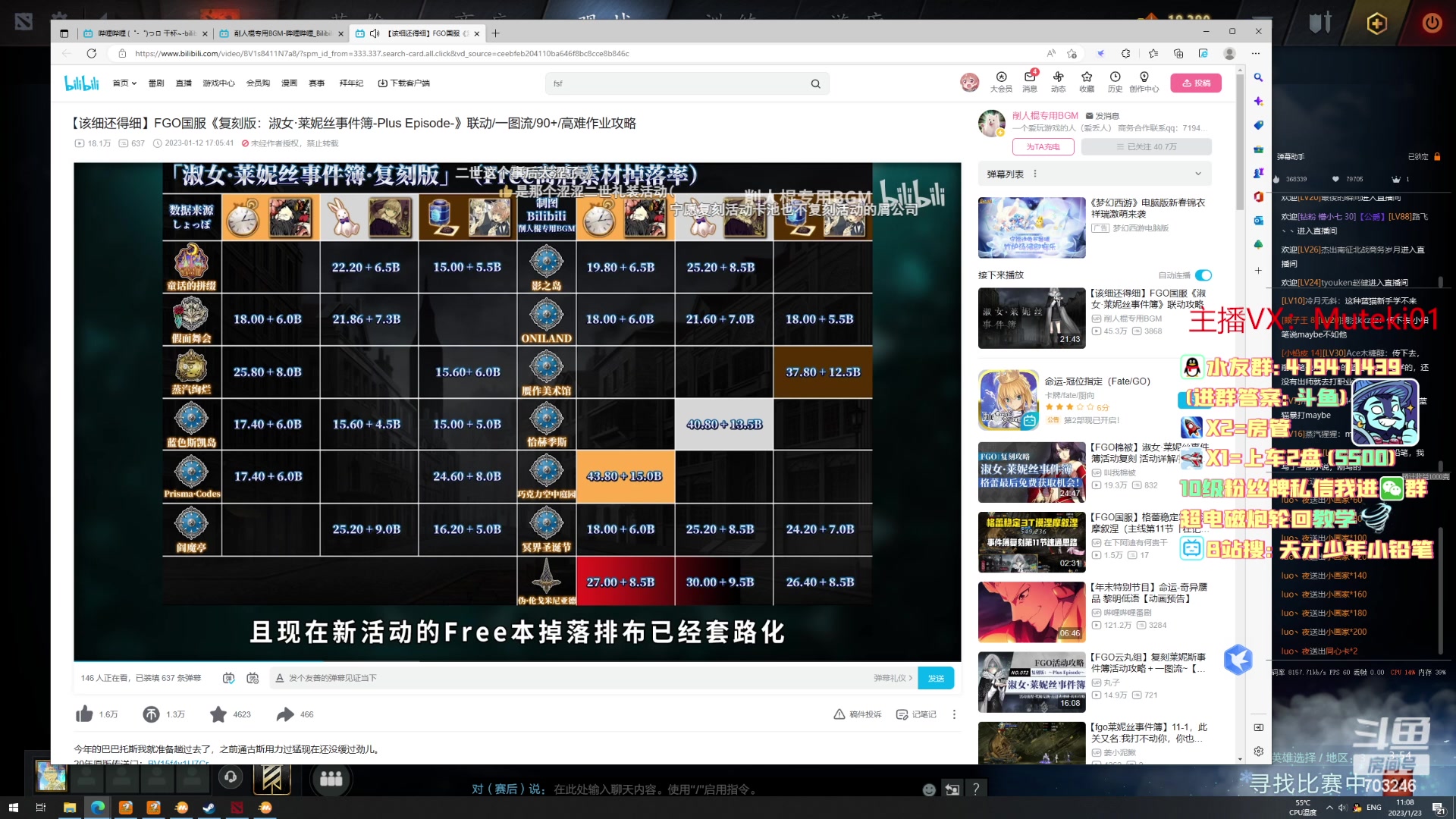This screenshot has height=819, width=1456.
Task: Open Edge sidebar search icon
Action: tap(1258, 77)
